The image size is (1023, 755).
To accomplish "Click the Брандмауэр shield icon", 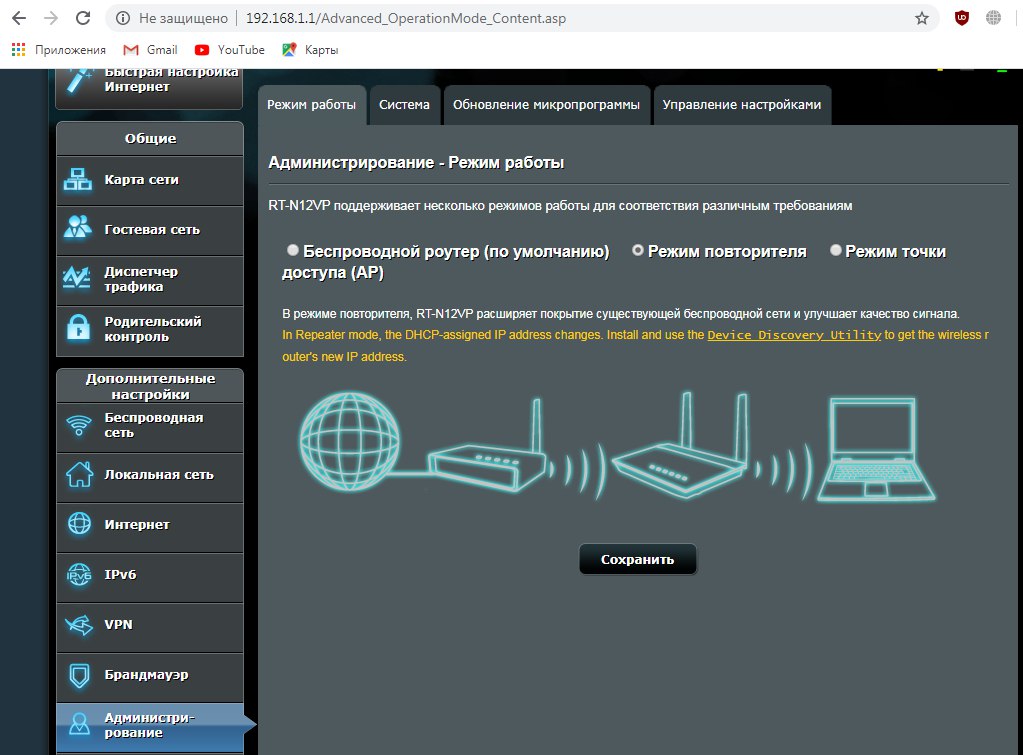I will (x=80, y=675).
